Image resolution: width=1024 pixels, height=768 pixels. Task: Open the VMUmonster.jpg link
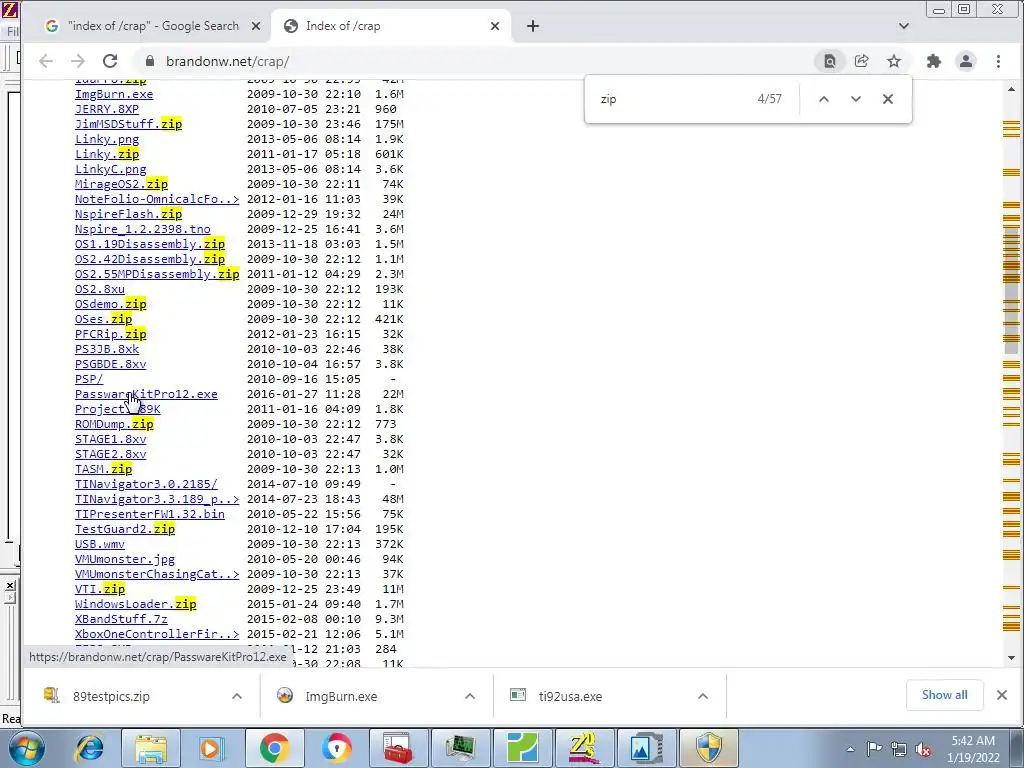pos(125,560)
